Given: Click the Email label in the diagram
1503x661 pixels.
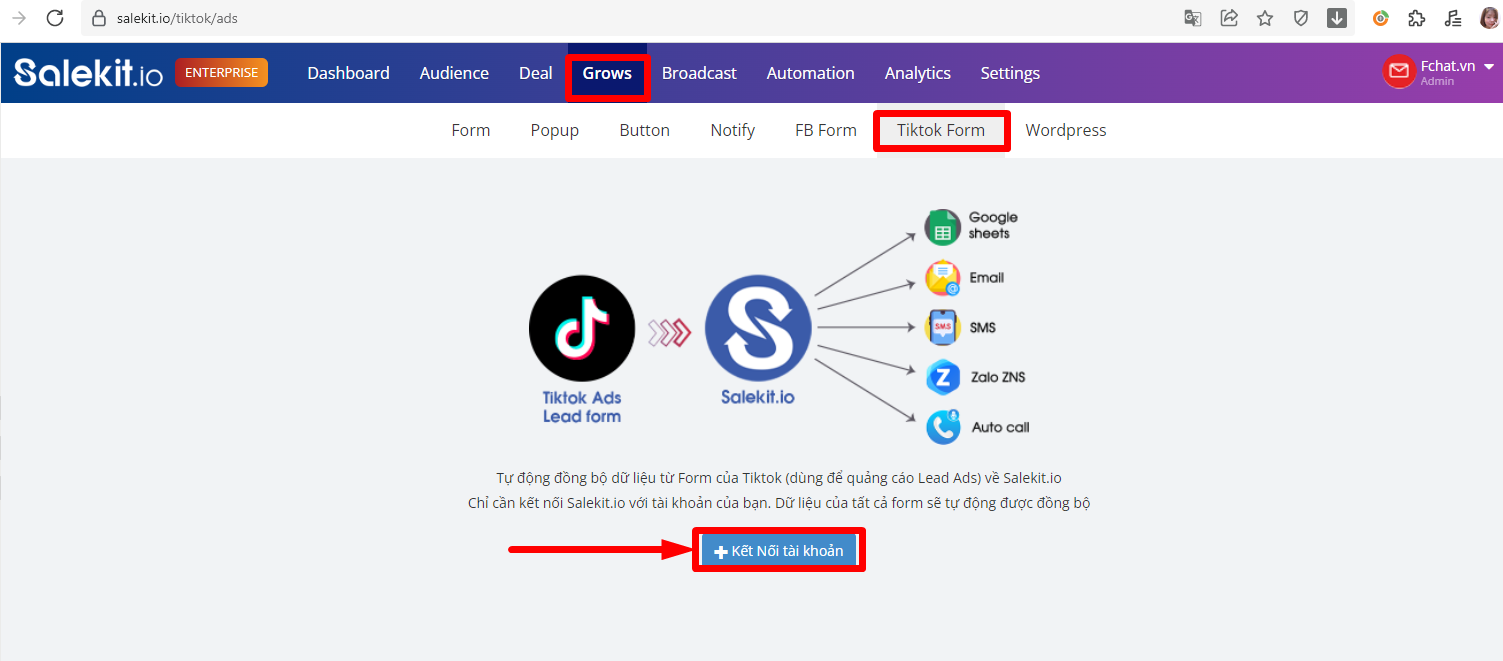Looking at the screenshot, I should click(x=987, y=278).
